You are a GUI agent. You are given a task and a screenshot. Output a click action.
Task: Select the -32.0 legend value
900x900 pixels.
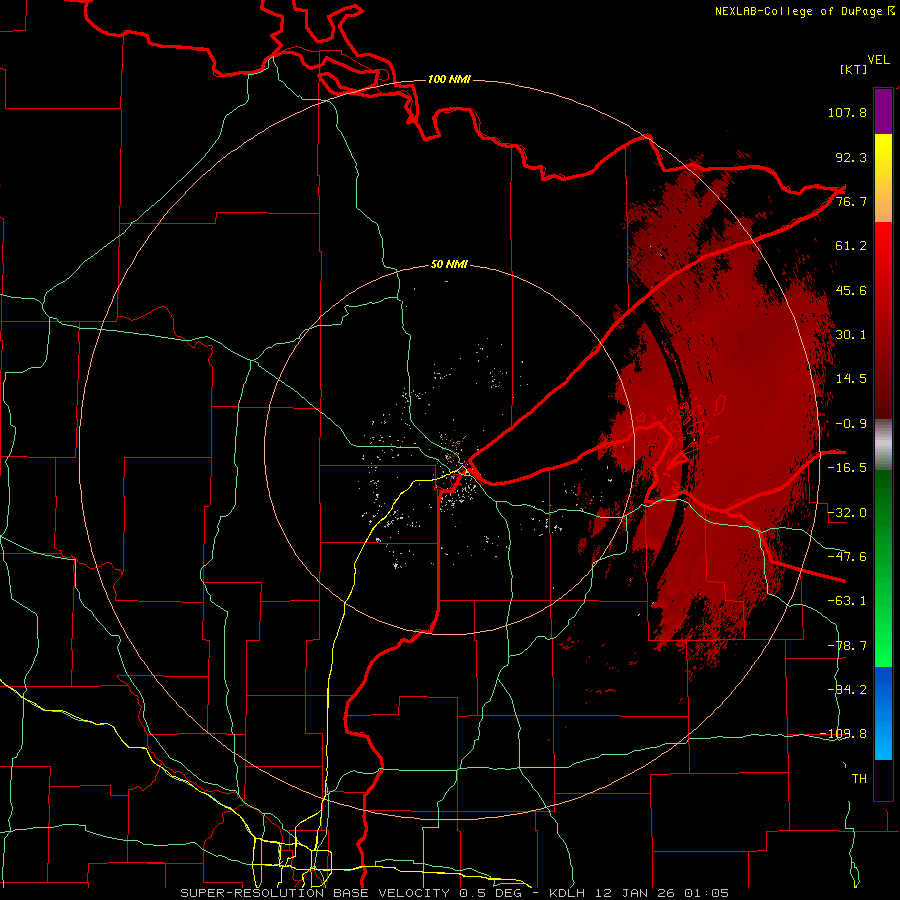pyautogui.click(x=847, y=513)
